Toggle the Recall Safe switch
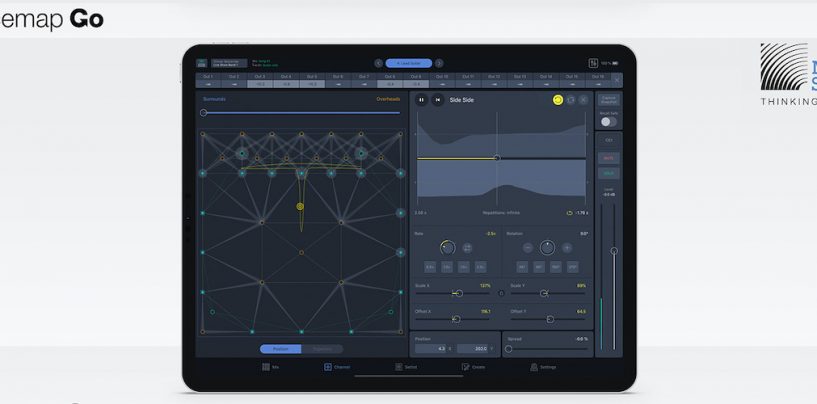The image size is (817, 404). (x=608, y=121)
